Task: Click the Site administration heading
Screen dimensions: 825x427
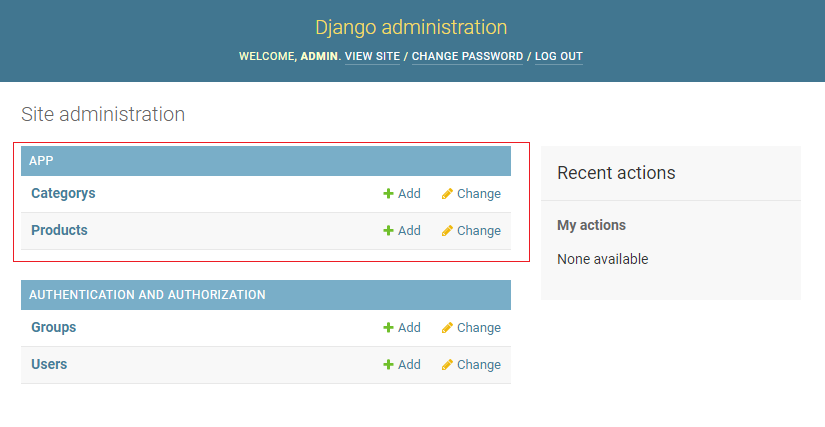Action: coord(103,114)
